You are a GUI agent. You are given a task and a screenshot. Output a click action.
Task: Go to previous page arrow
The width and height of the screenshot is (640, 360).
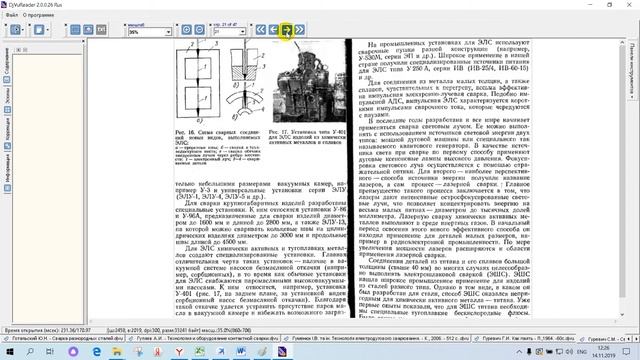[x=273, y=30]
